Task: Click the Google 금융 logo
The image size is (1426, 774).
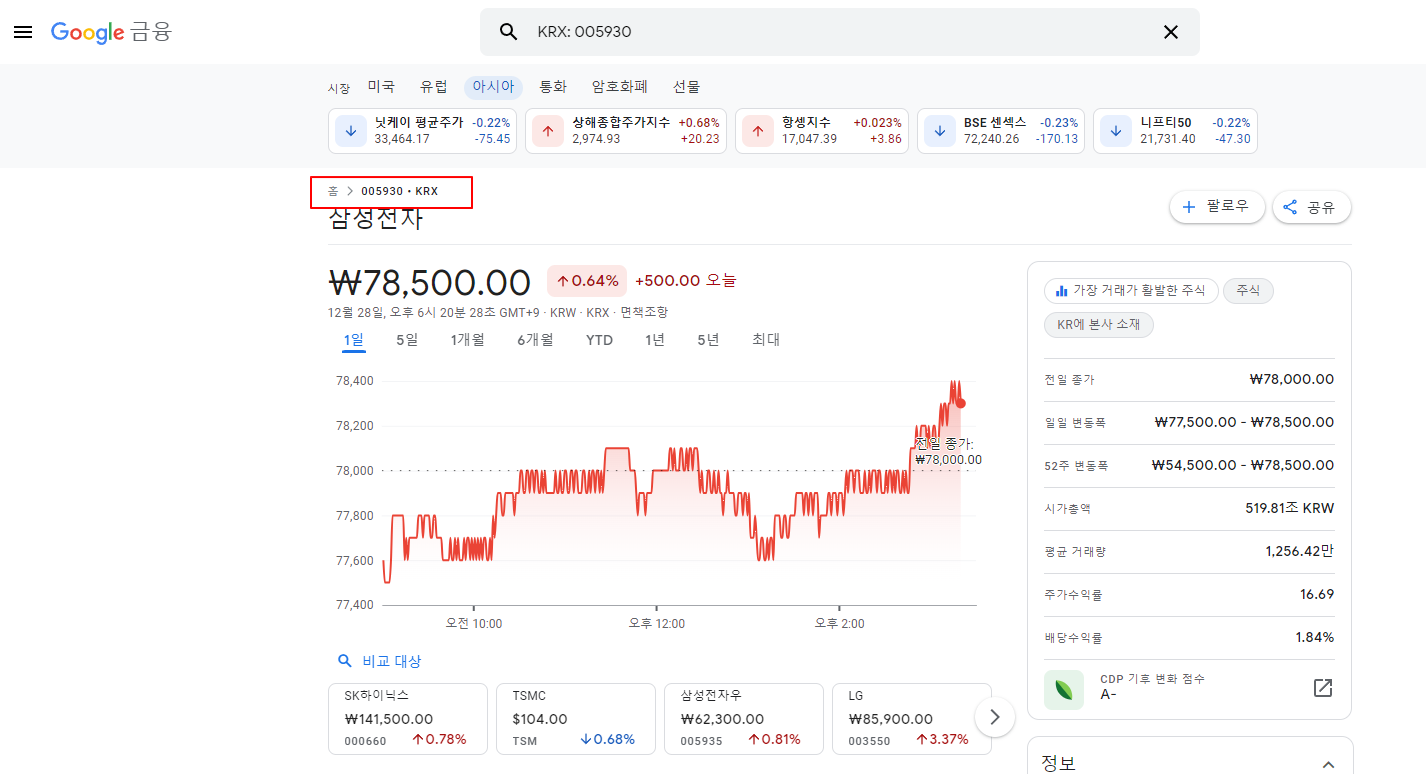Action: (112, 32)
